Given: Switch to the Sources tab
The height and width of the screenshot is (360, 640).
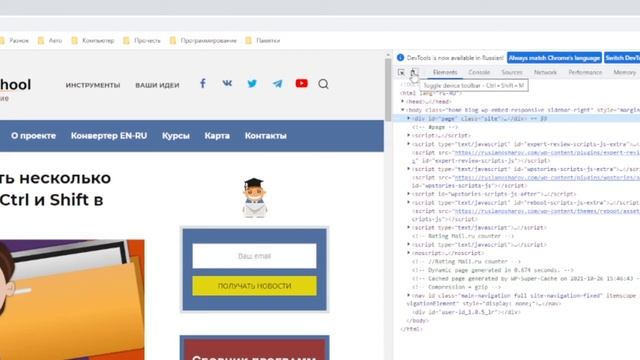Looking at the screenshot, I should point(512,72).
